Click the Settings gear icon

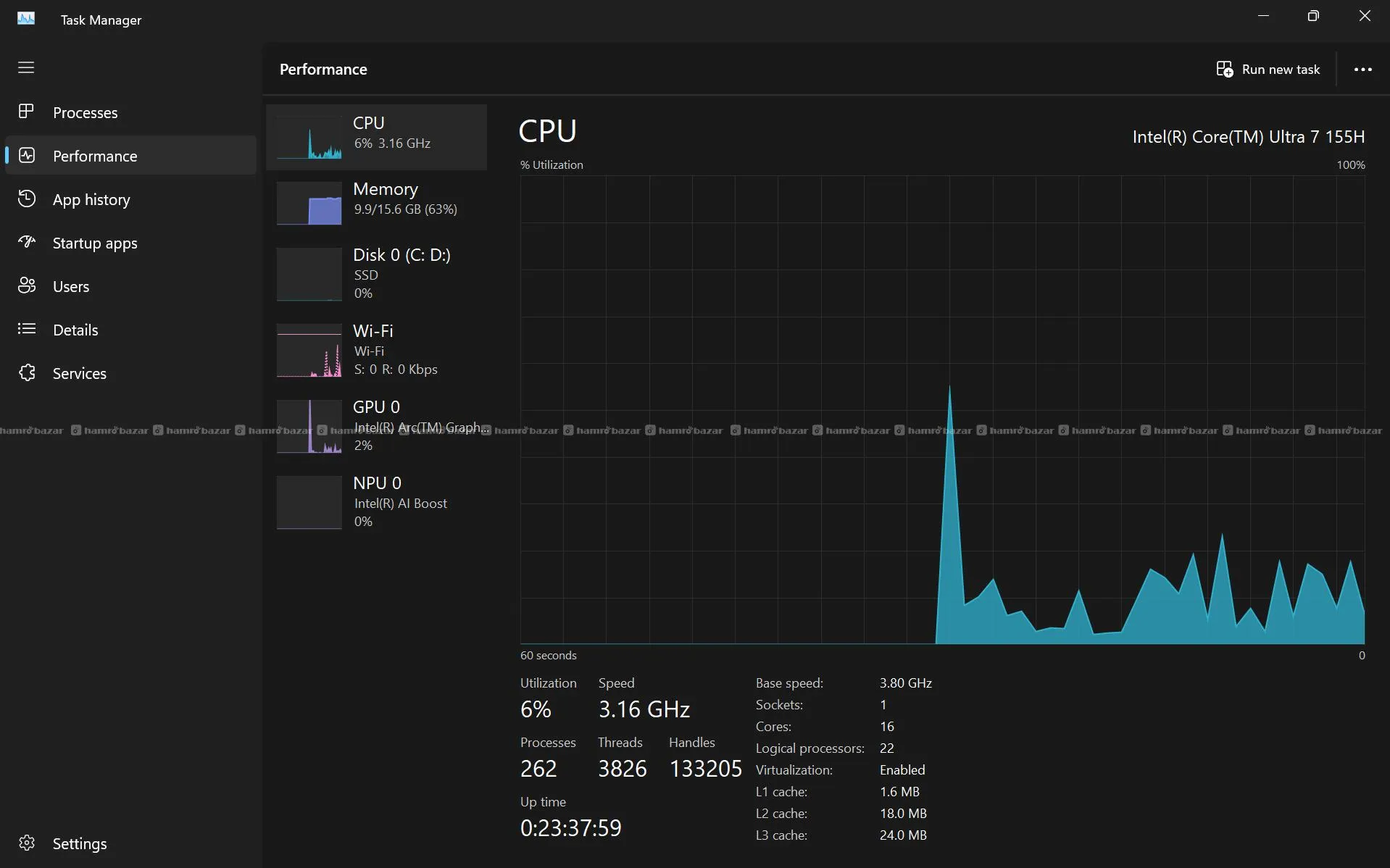click(27, 843)
